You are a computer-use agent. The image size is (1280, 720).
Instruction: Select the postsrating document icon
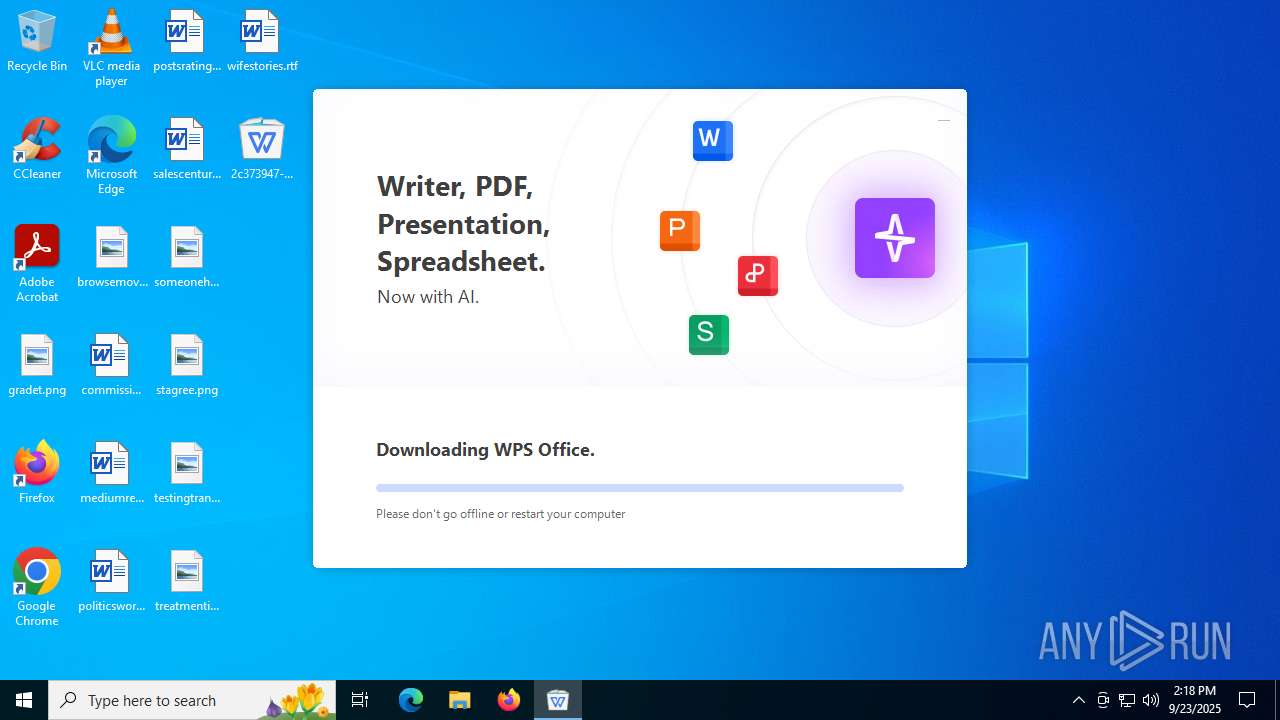186,42
